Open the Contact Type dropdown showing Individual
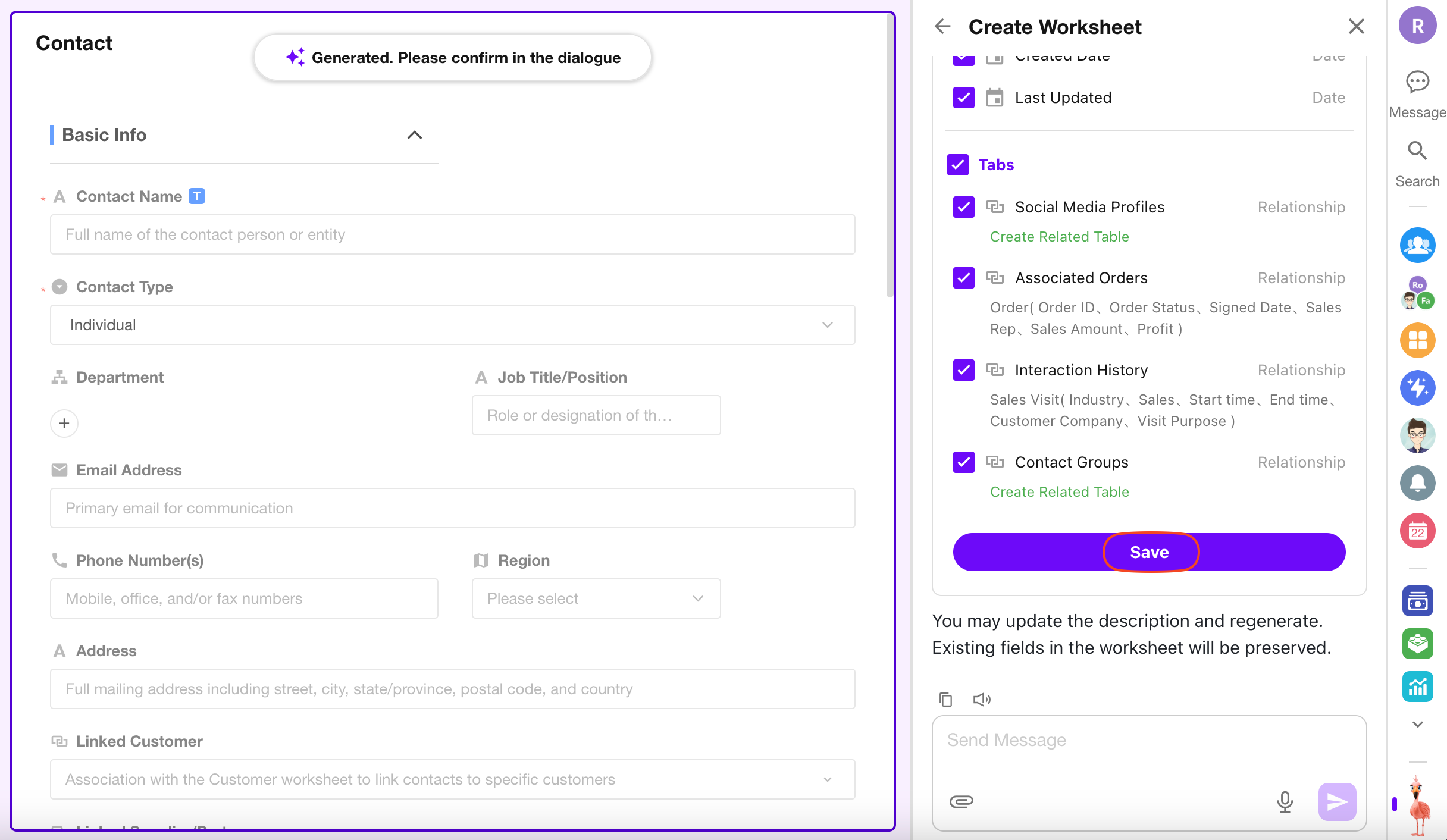Image resolution: width=1447 pixels, height=840 pixels. [452, 325]
